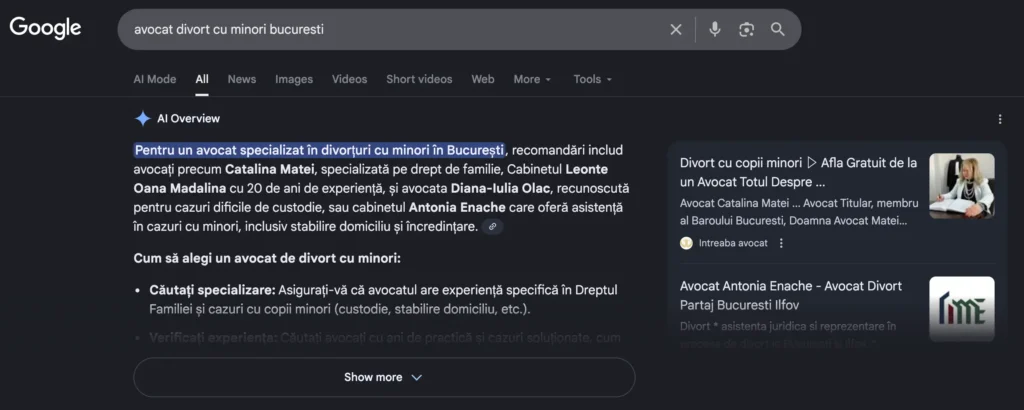Click the AI Overview sparkle icon
Image resolution: width=1024 pixels, height=410 pixels.
click(142, 119)
